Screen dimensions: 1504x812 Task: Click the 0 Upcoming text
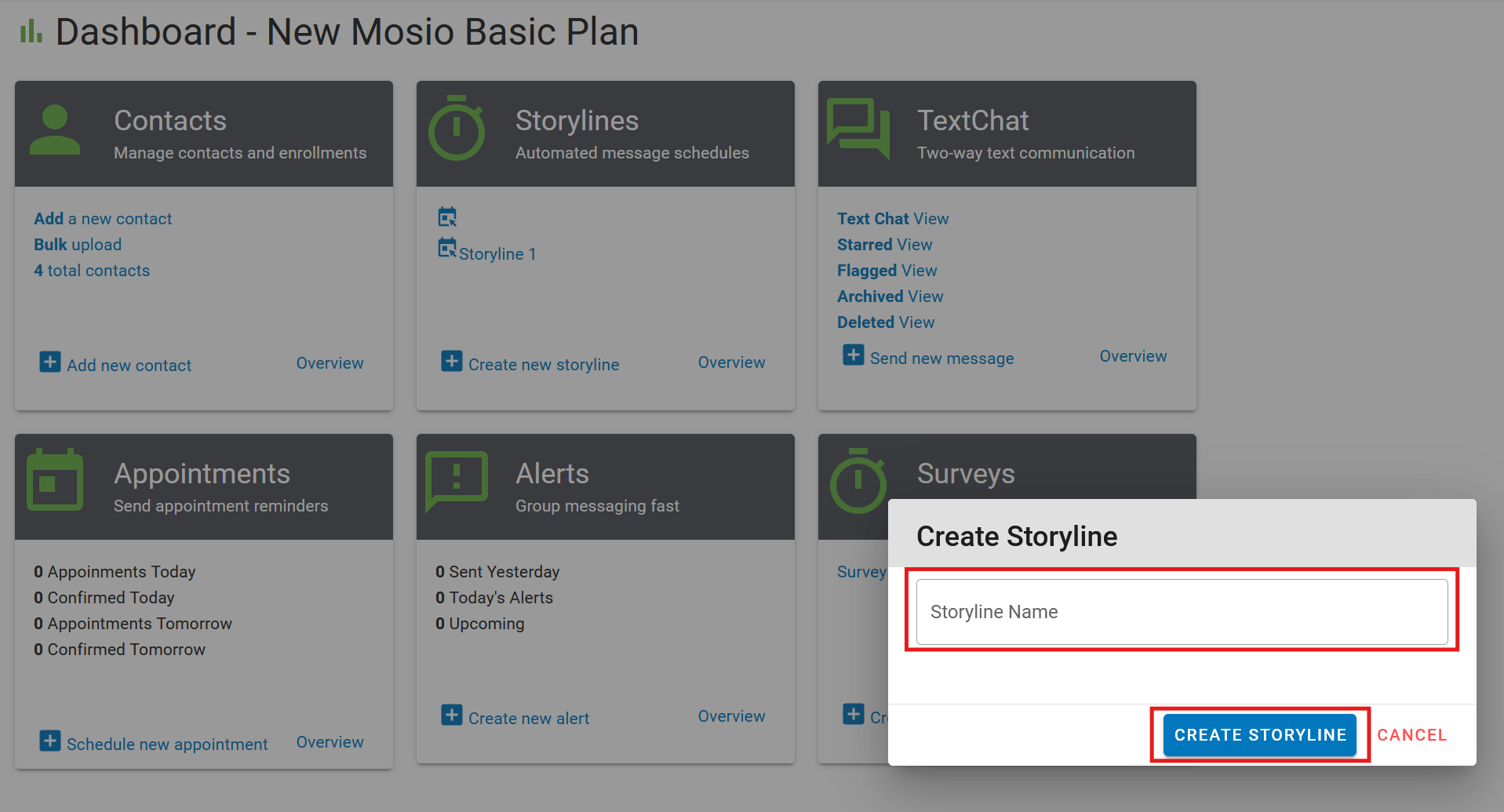[x=480, y=624]
